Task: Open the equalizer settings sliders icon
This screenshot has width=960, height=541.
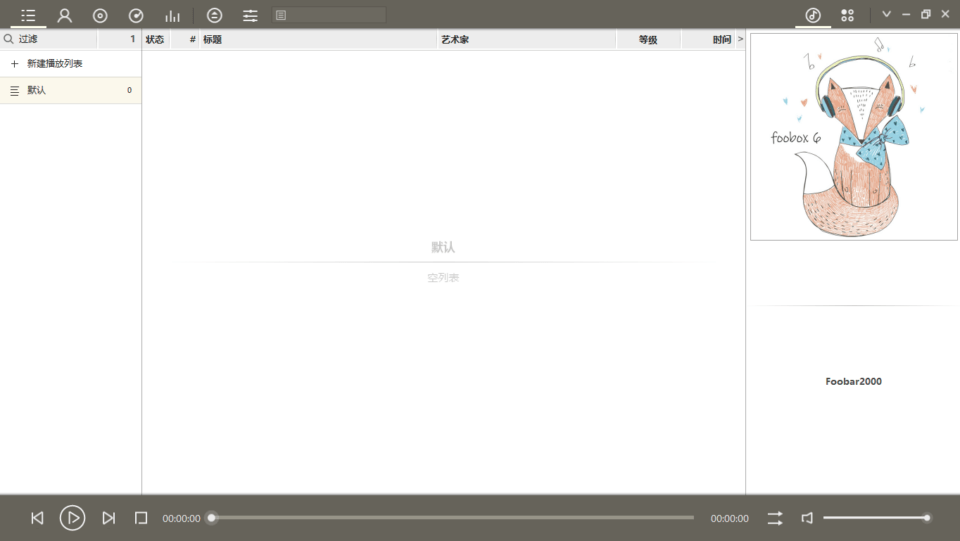Action: 250,15
